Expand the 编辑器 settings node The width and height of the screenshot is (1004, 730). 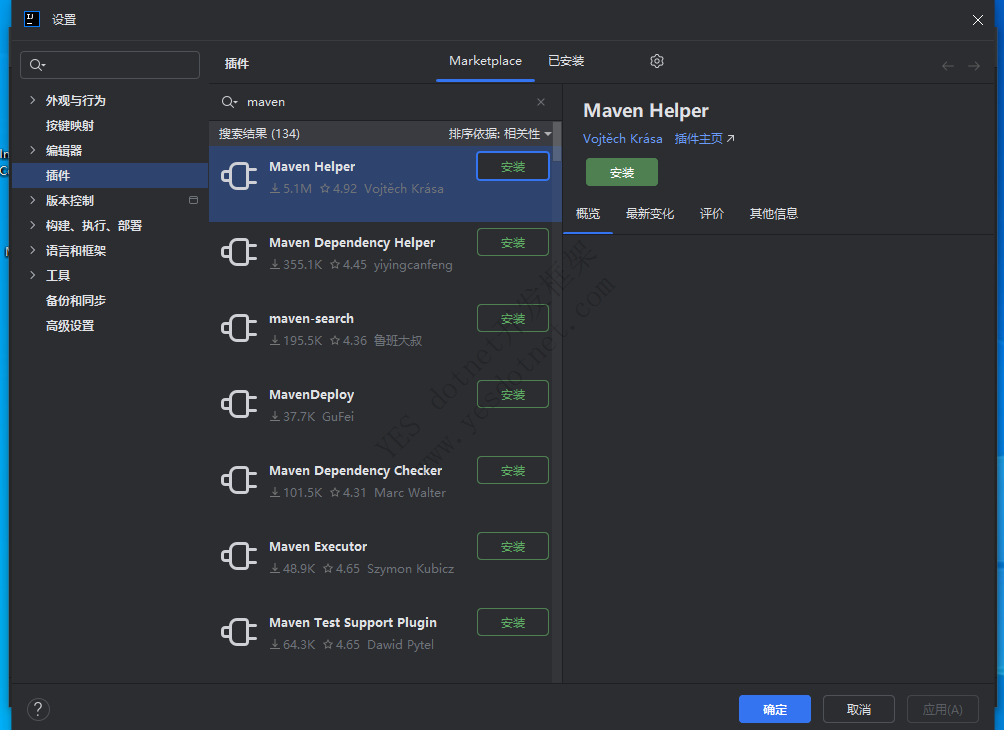33,150
